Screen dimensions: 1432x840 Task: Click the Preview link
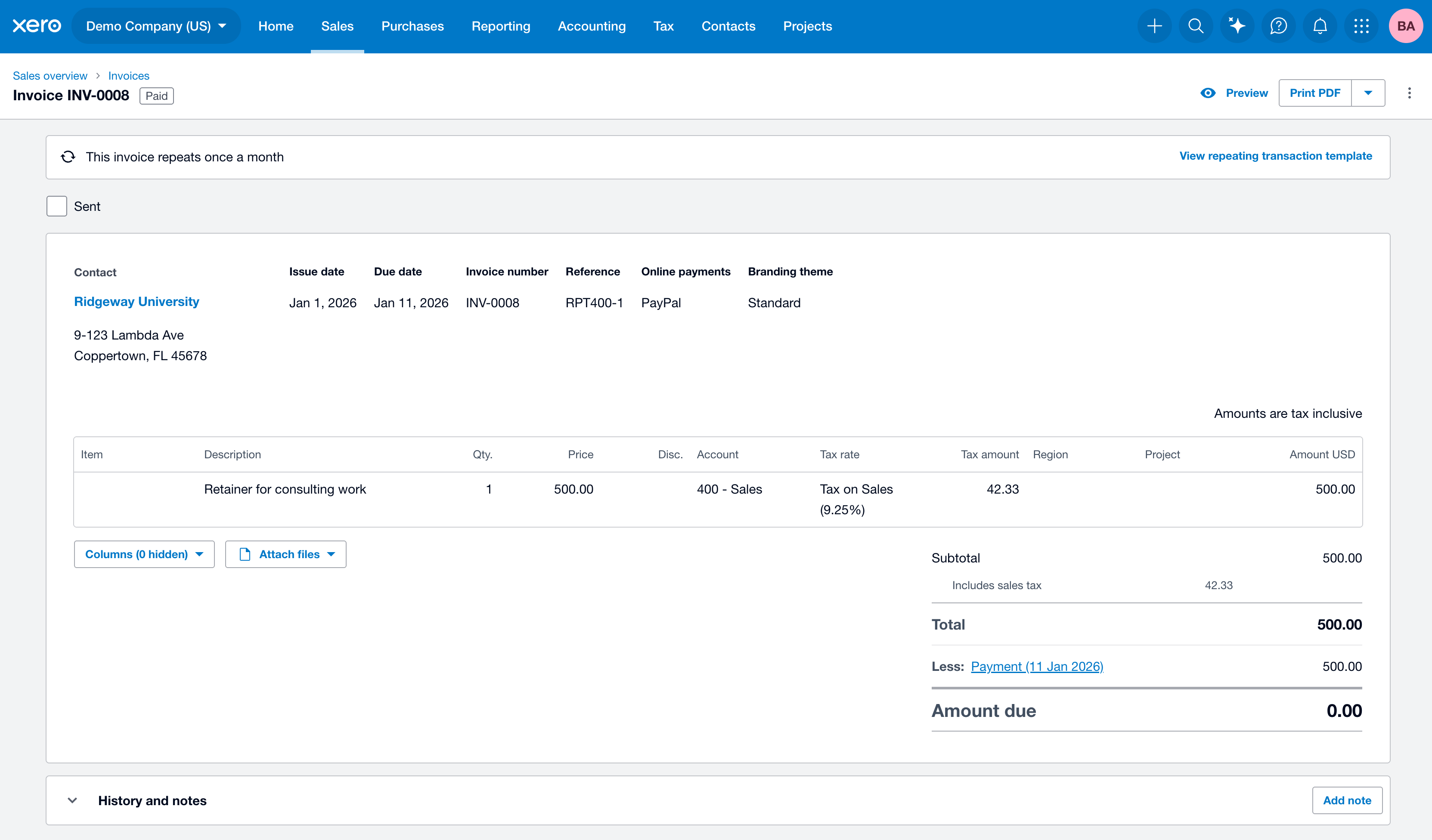1247,93
